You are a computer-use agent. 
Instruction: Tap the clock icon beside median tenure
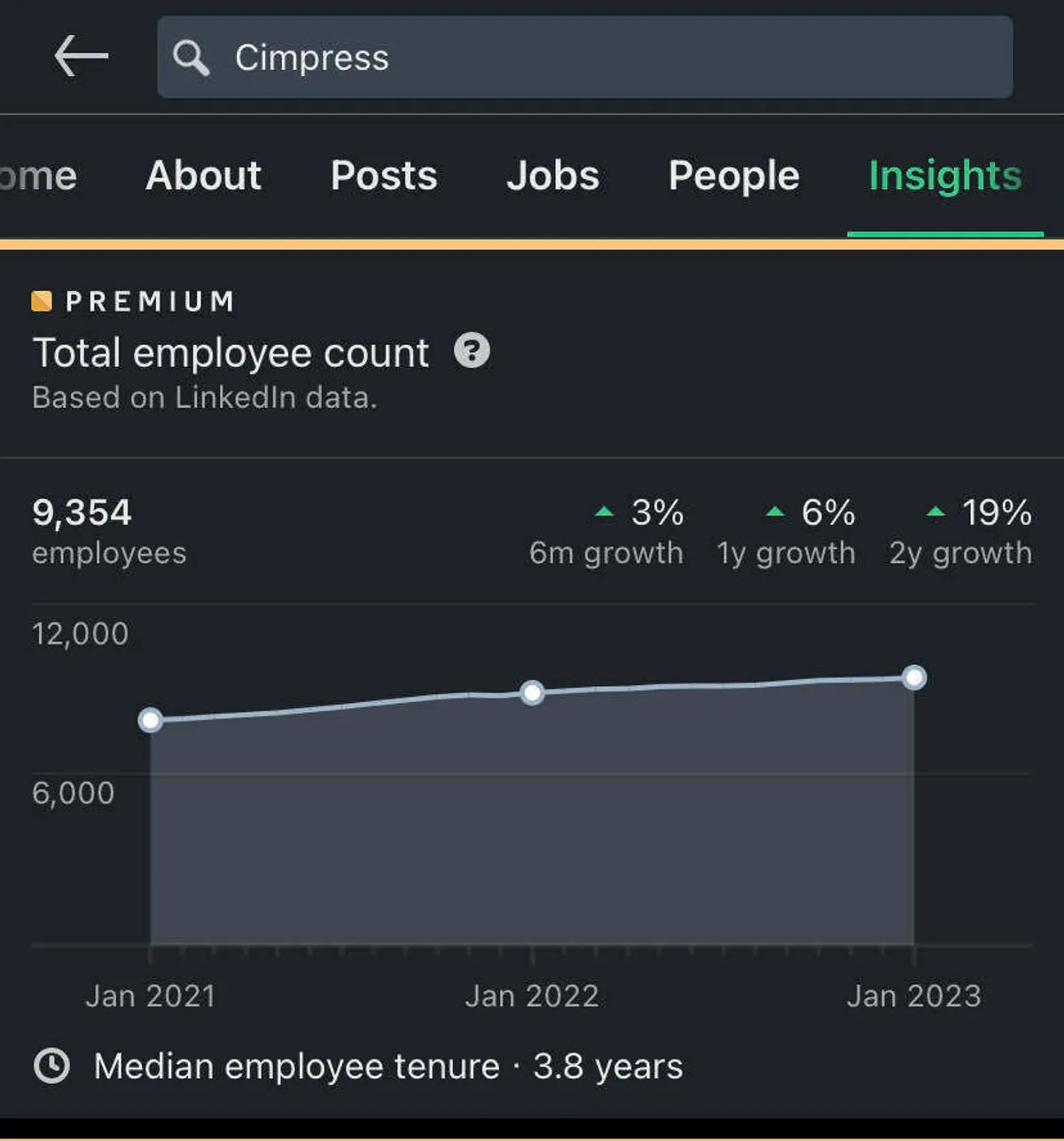coord(51,1065)
